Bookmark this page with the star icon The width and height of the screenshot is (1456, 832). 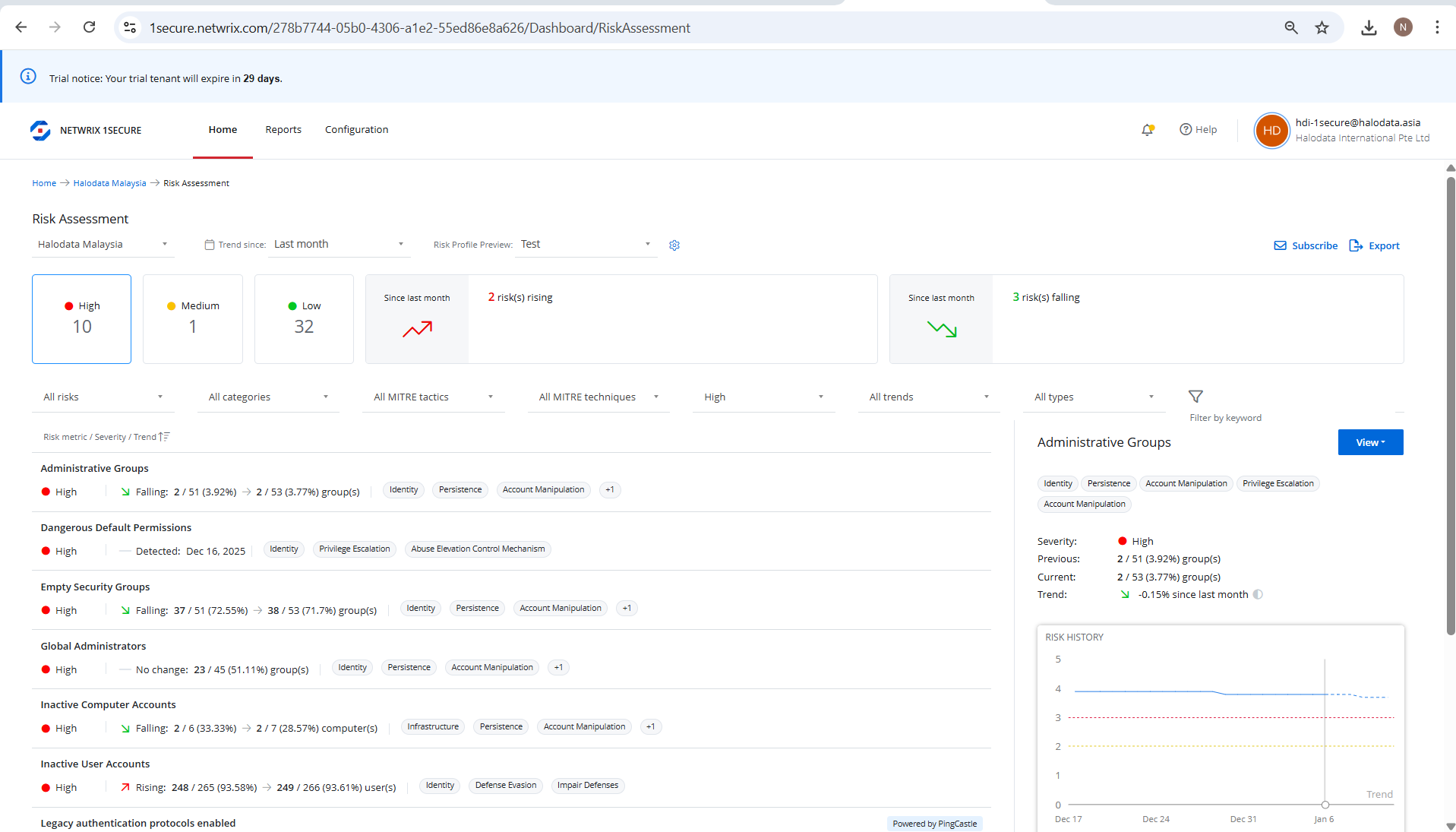1322,28
